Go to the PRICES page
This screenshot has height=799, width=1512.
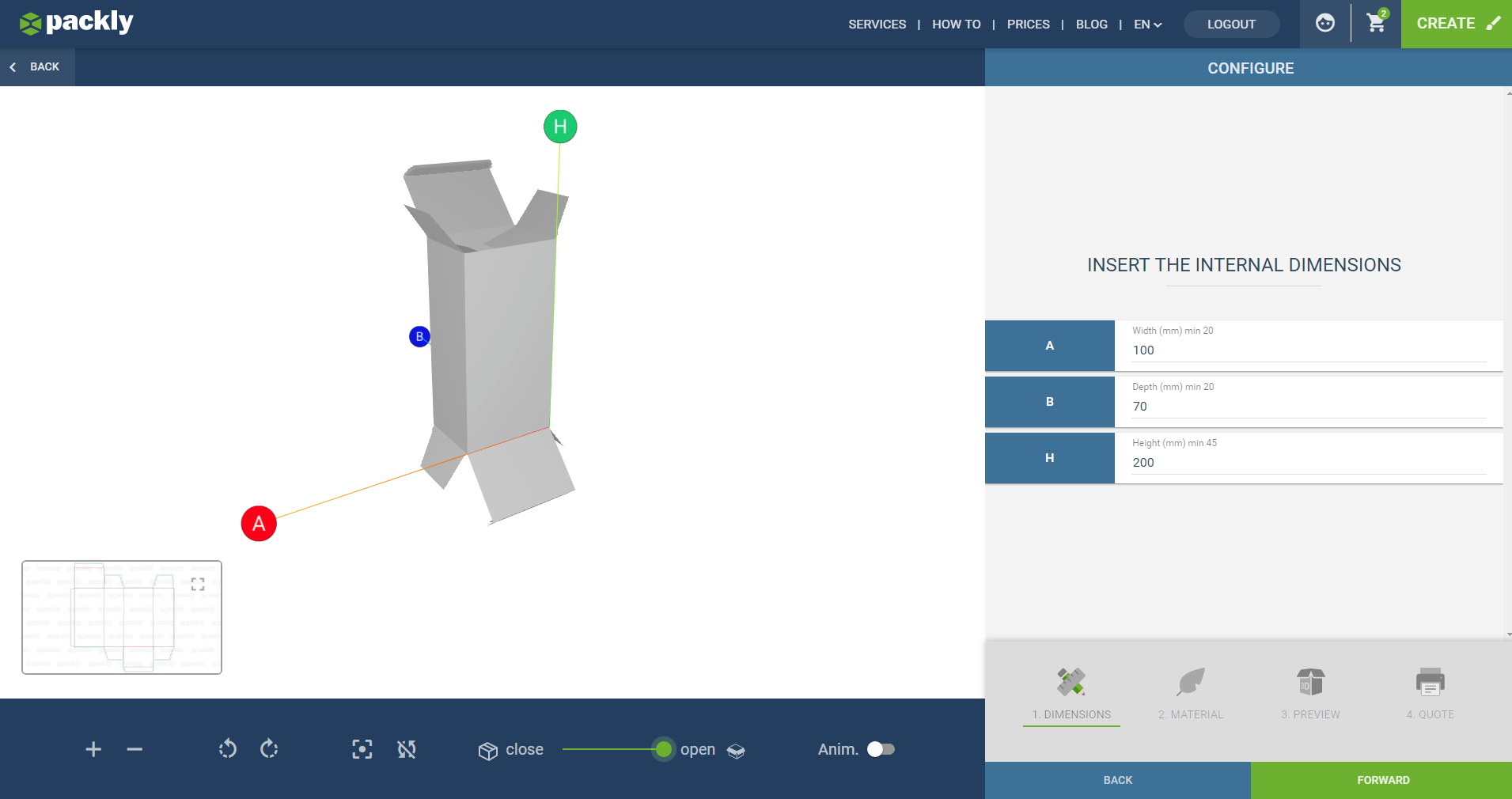pos(1028,25)
